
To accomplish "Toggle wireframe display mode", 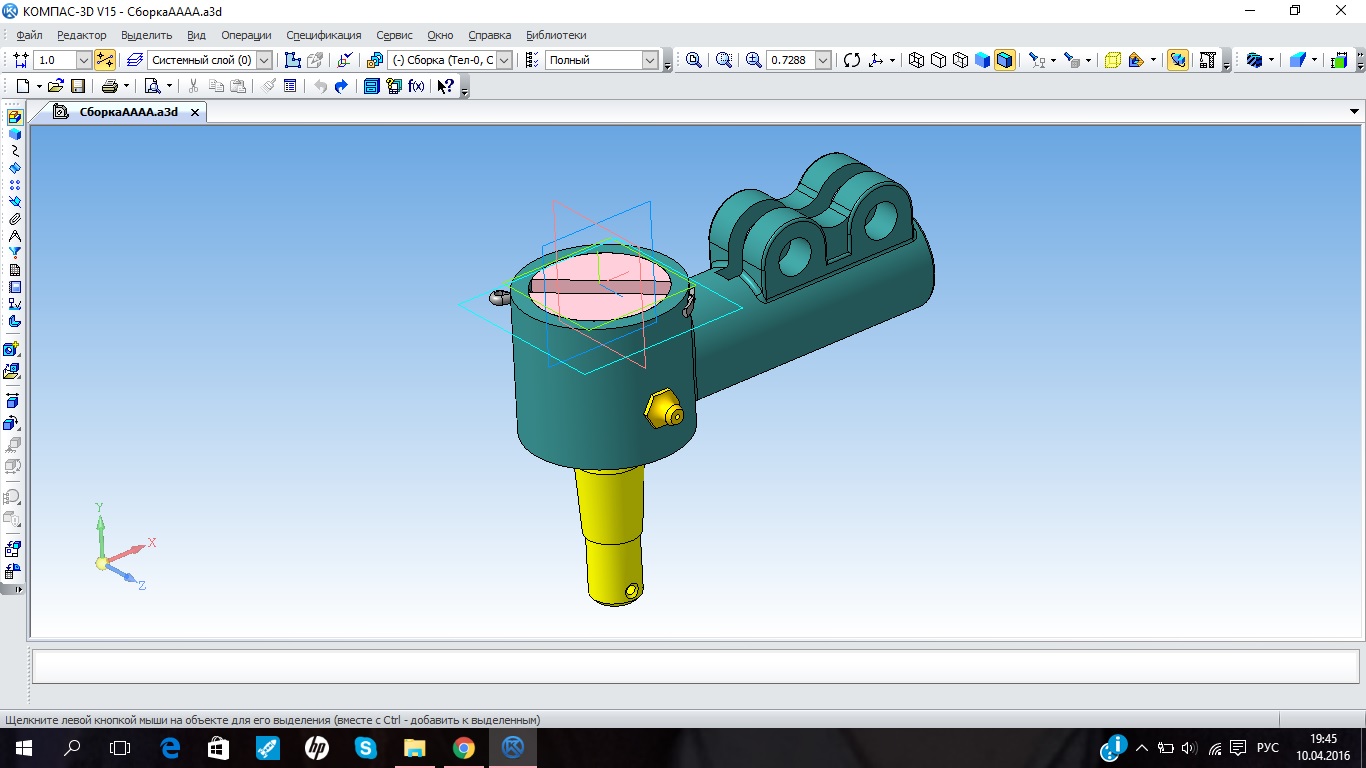I will [x=916, y=60].
